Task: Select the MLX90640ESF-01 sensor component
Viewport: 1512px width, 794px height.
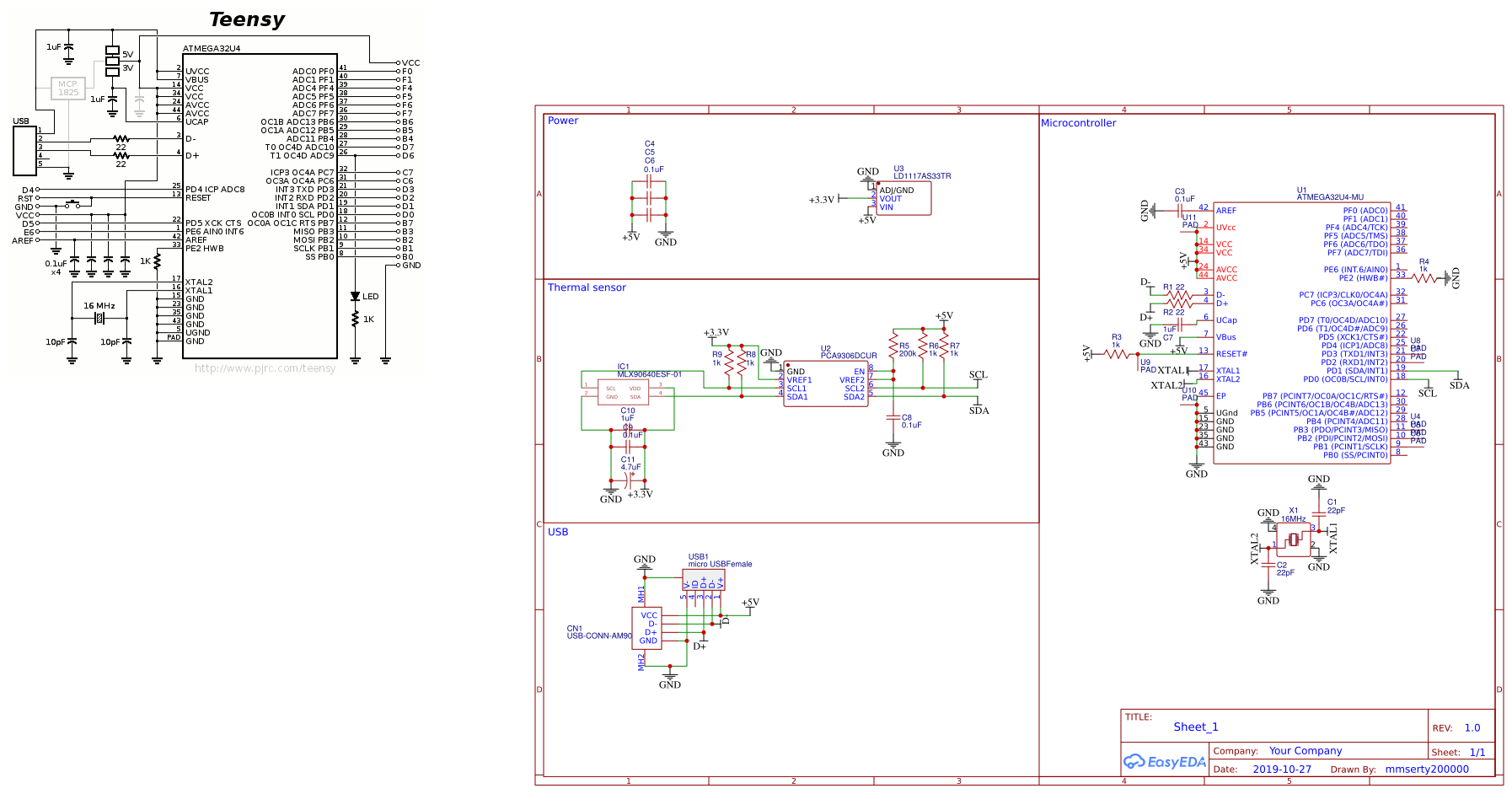Action: [623, 392]
